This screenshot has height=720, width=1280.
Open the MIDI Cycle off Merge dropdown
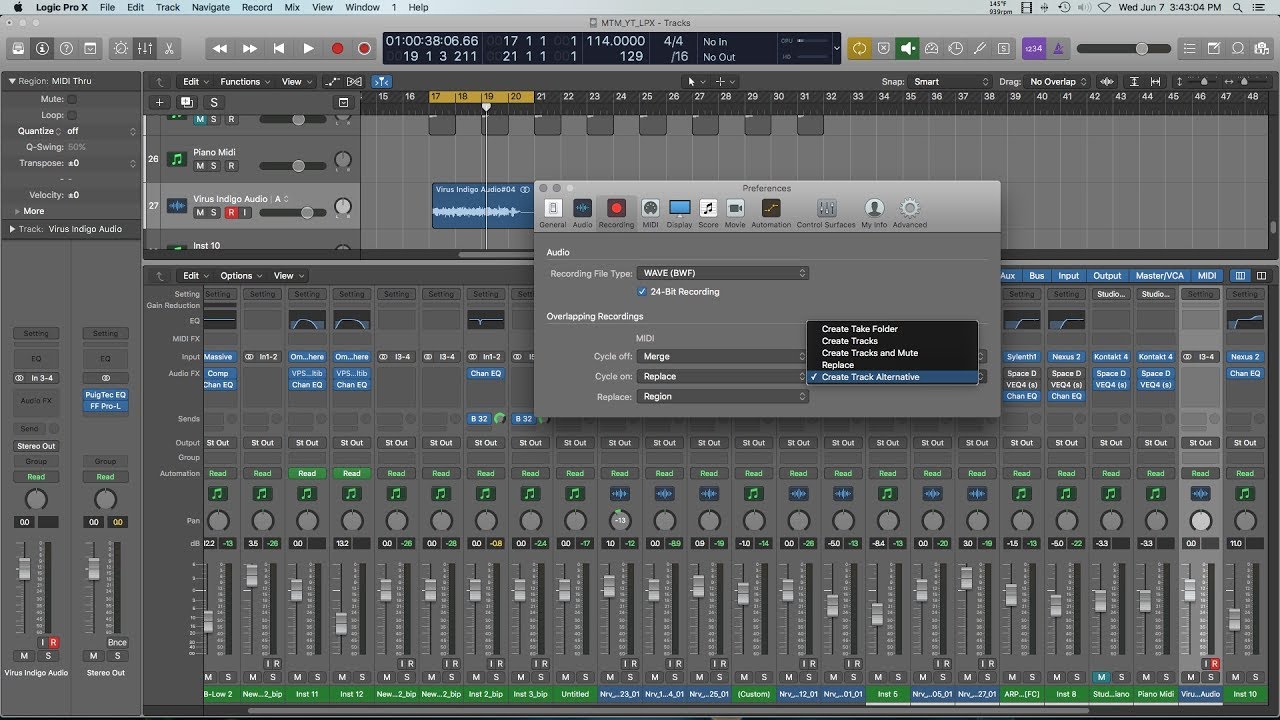tap(724, 356)
